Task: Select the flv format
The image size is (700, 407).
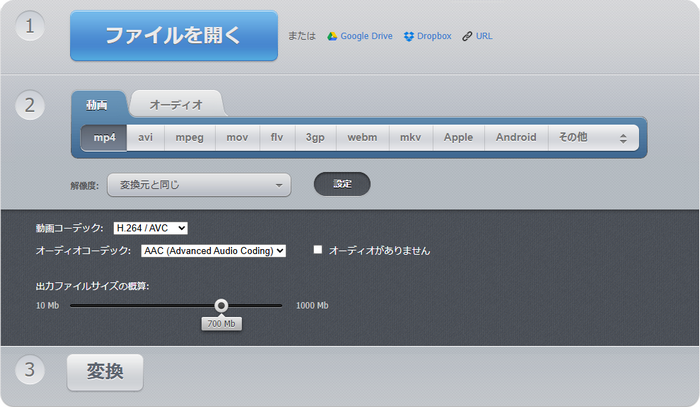Action: click(277, 137)
